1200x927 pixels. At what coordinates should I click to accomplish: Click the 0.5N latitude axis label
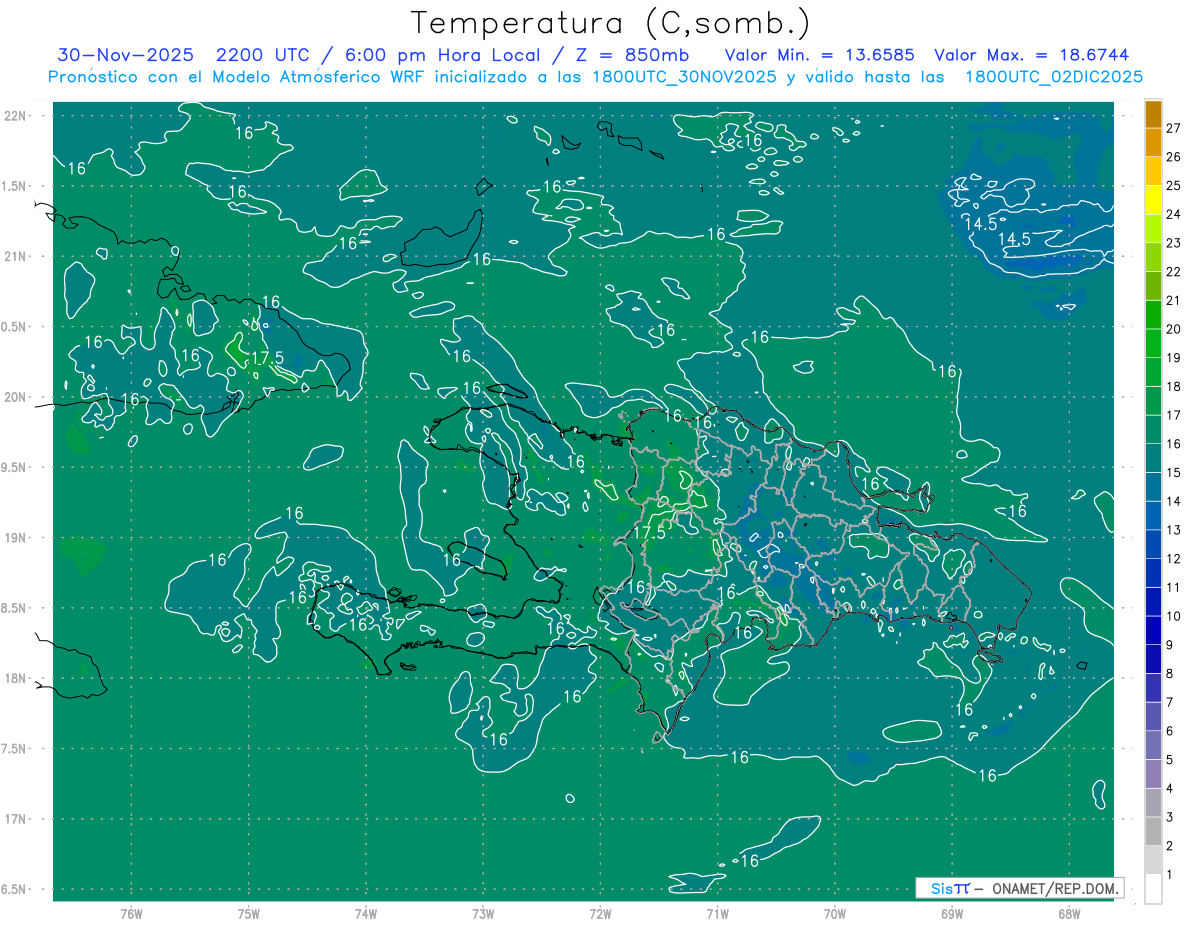click(15, 327)
